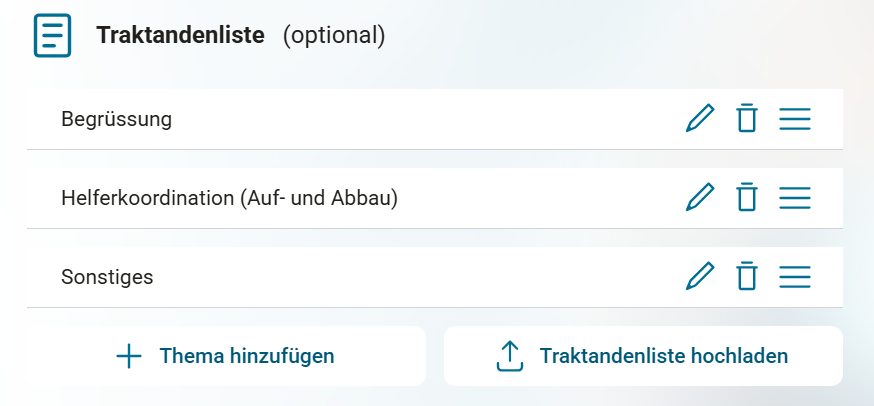This screenshot has height=406, width=874.
Task: Select the Sonstiges row text
Action: [107, 277]
